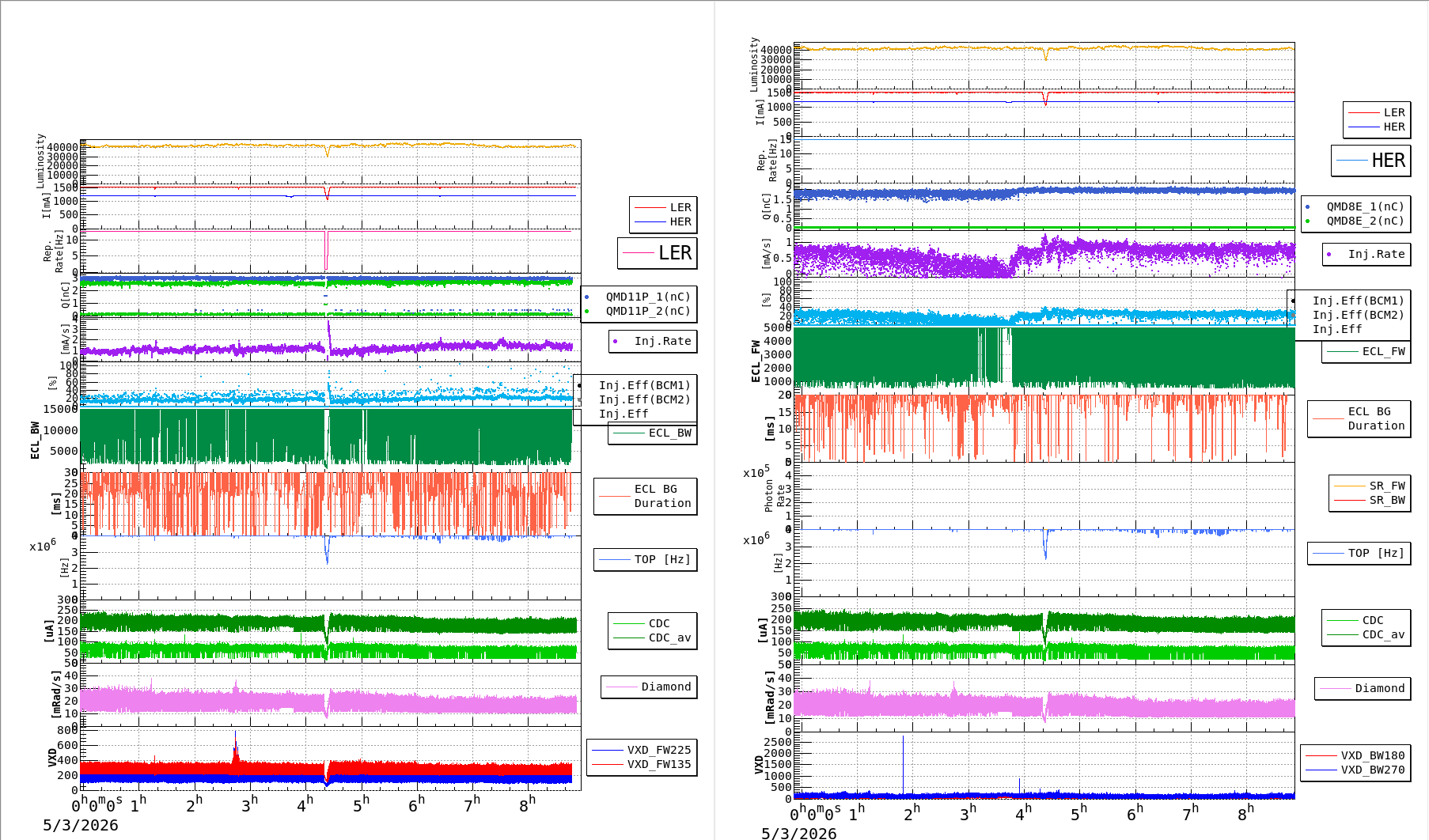Click the 4h tick on left time axis

click(x=305, y=804)
